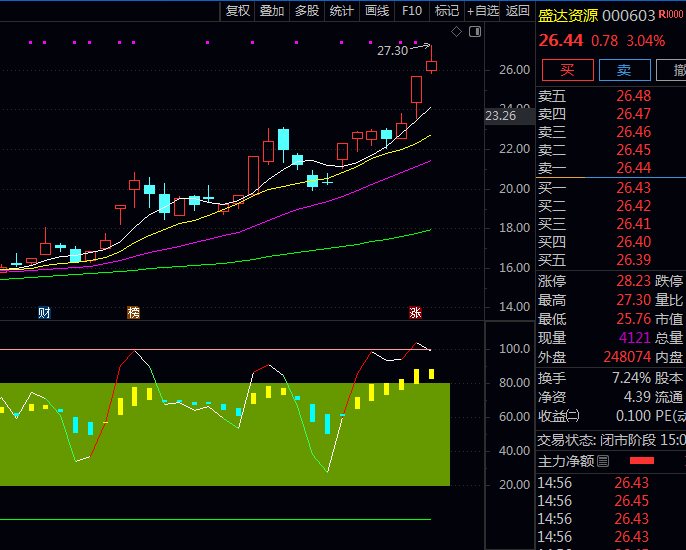Screen dimensions: 686x550
Task: Click the red 买 buy button
Action: (567, 70)
